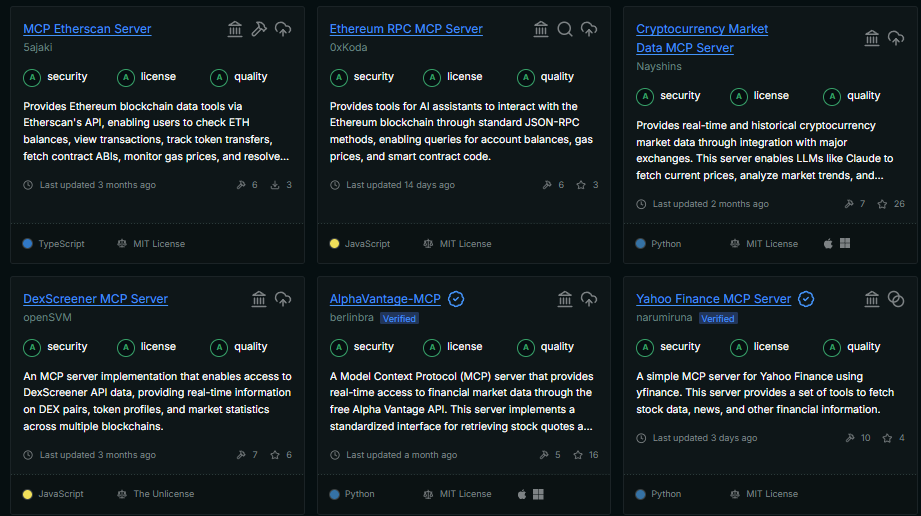
Task: Click Python language label on AlphaVantage-MCP card
Action: pos(359,494)
